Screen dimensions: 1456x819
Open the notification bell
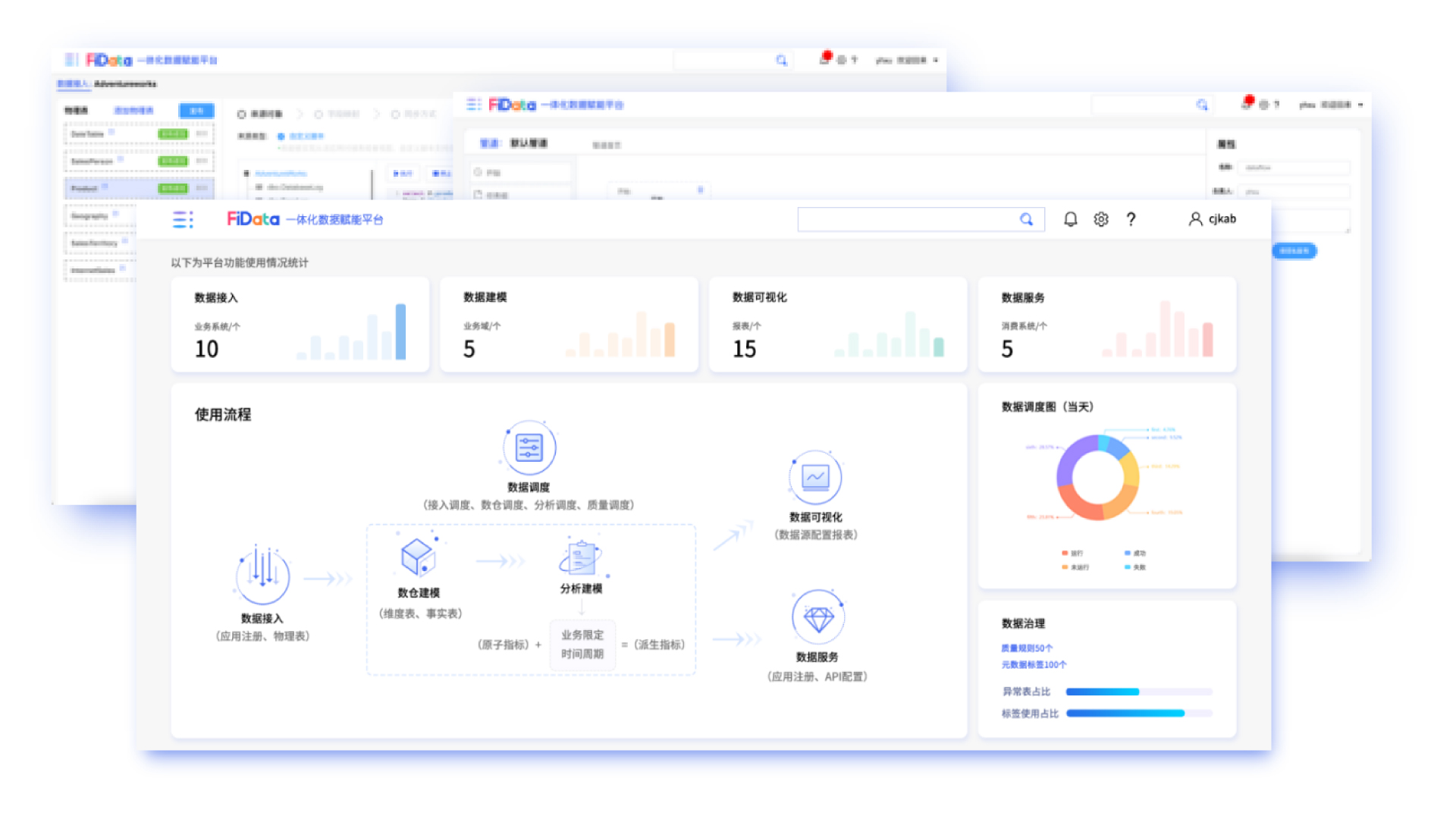click(1070, 219)
